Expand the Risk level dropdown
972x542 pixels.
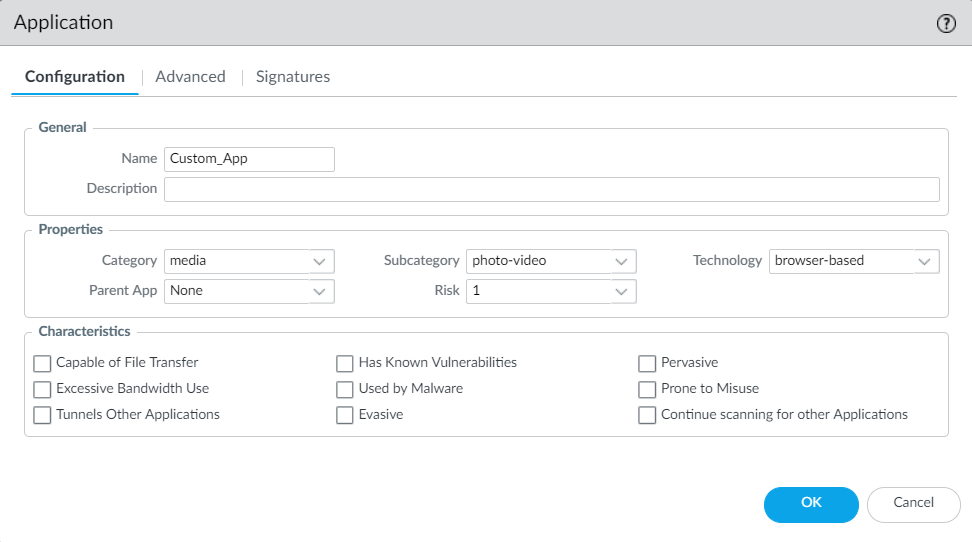click(551, 291)
